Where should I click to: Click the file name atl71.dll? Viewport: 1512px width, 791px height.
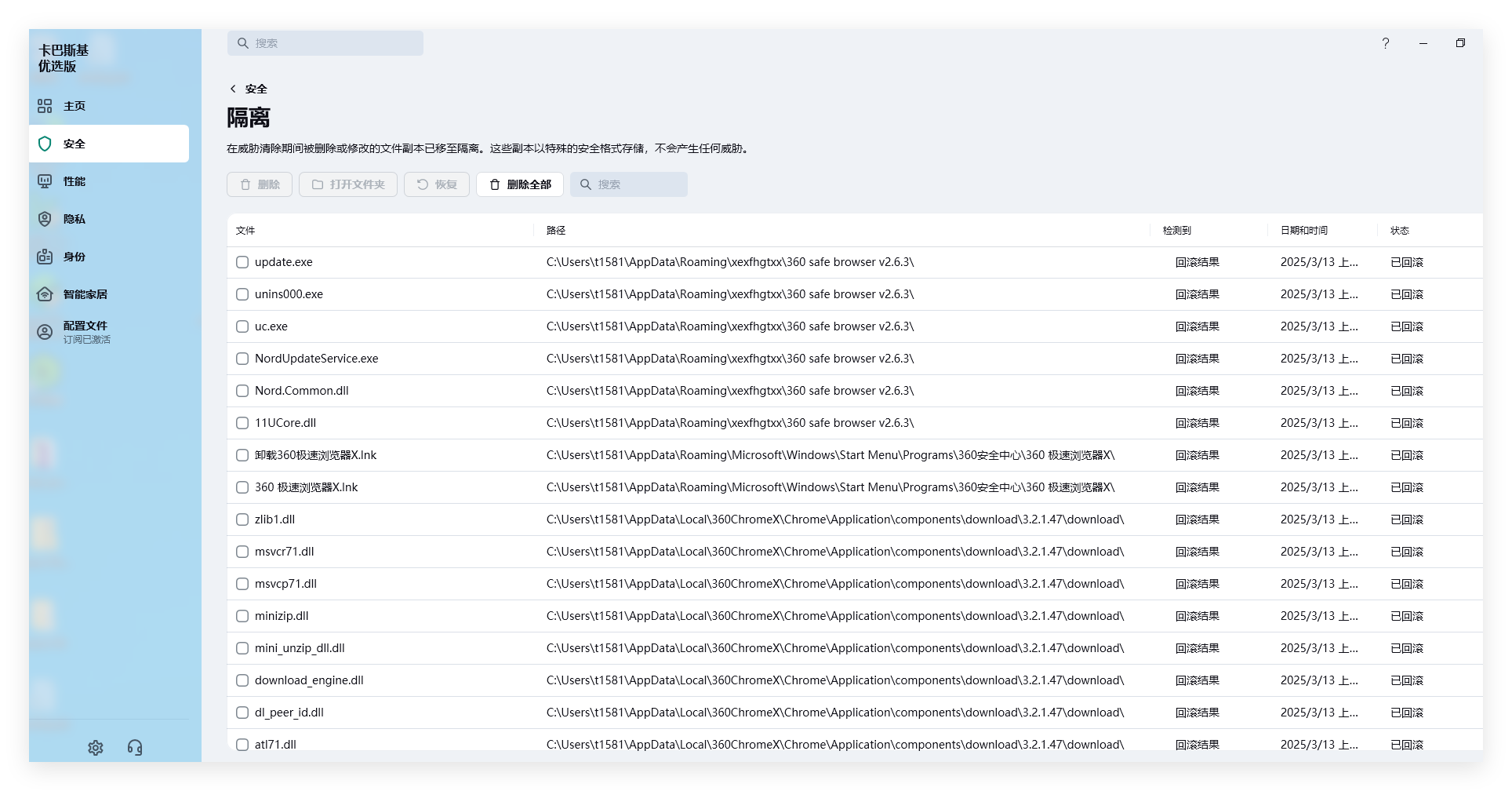275,745
